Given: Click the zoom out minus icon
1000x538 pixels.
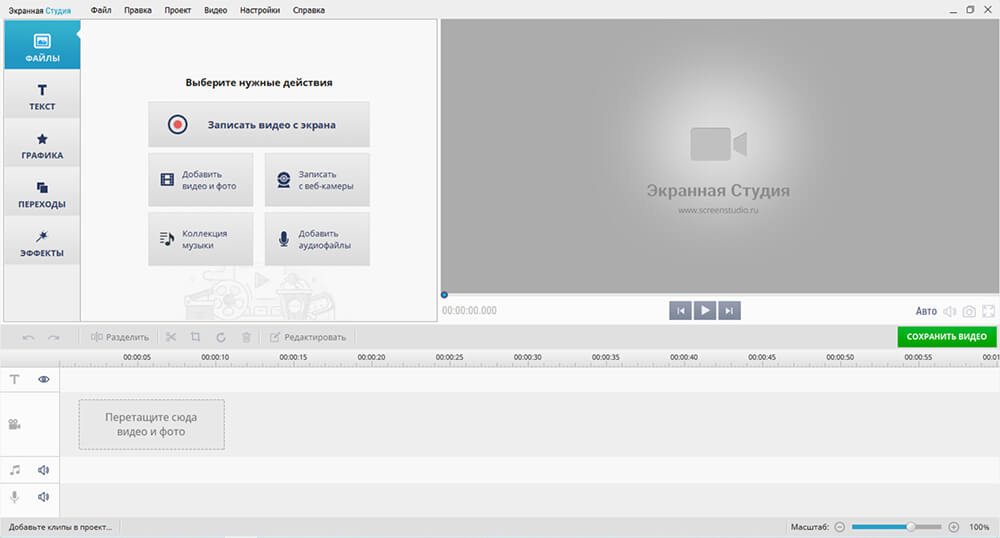Looking at the screenshot, I should click(840, 527).
